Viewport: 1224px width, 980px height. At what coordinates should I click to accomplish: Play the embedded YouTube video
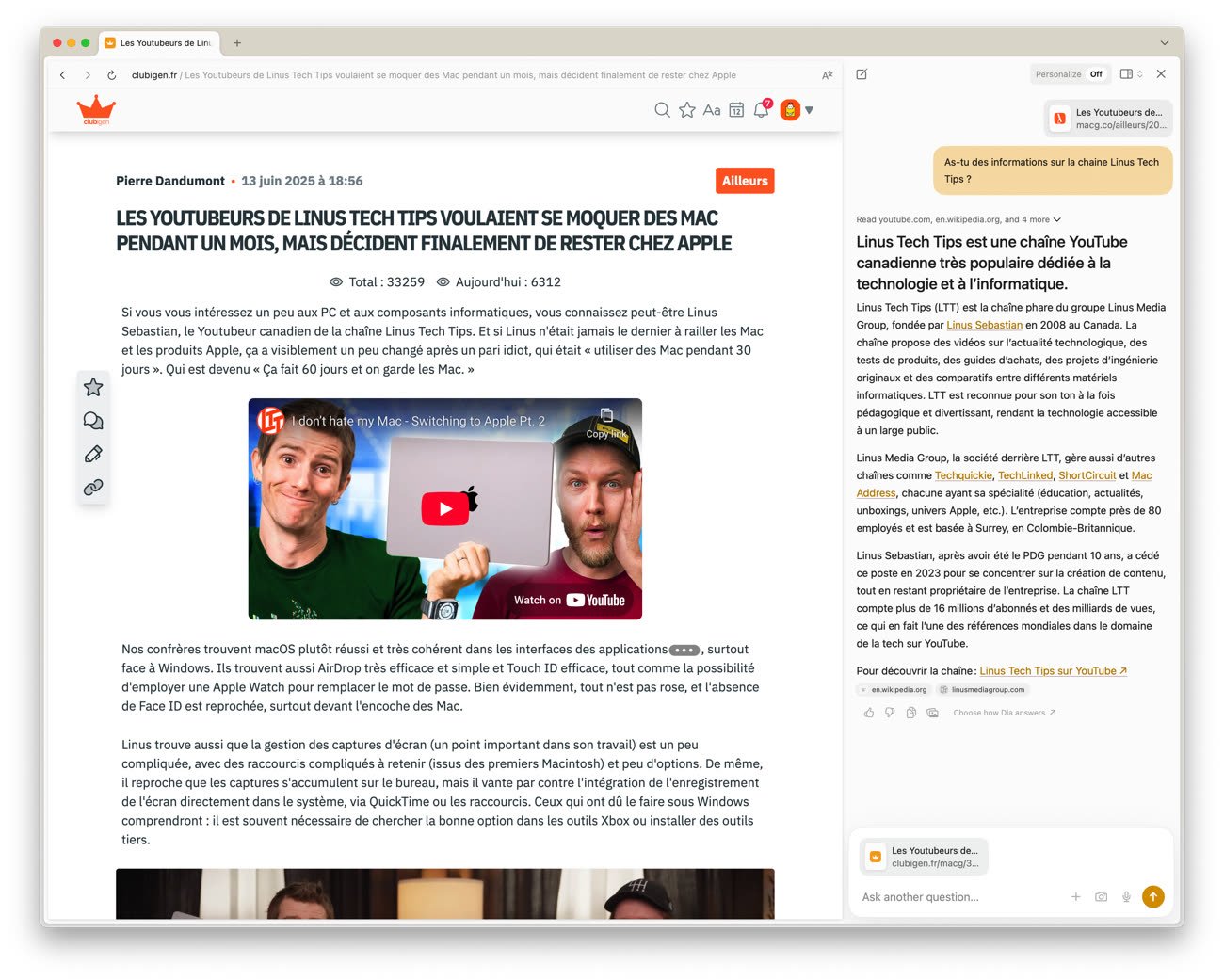[x=445, y=508]
